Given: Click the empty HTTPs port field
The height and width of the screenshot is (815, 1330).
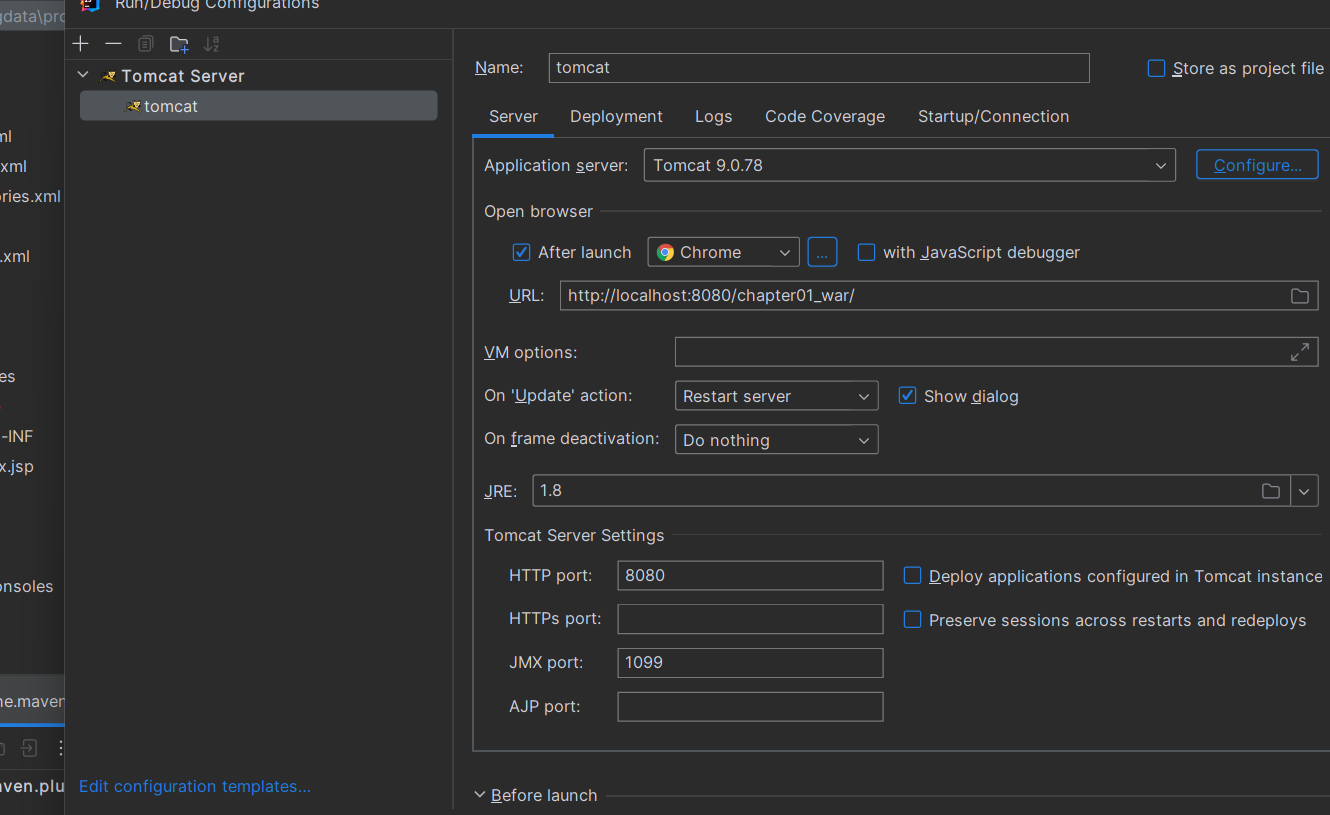Looking at the screenshot, I should (x=750, y=619).
